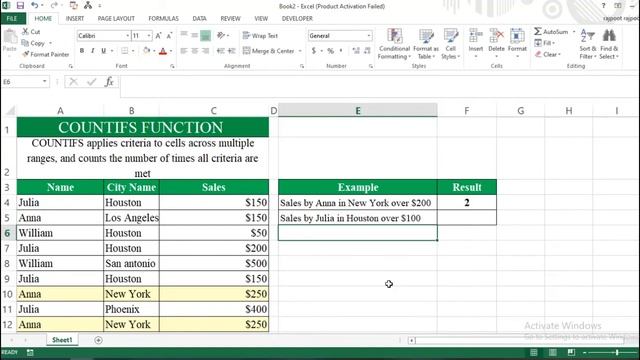Click the Orientation text angle icon
The image size is (640, 360).
coord(221,36)
